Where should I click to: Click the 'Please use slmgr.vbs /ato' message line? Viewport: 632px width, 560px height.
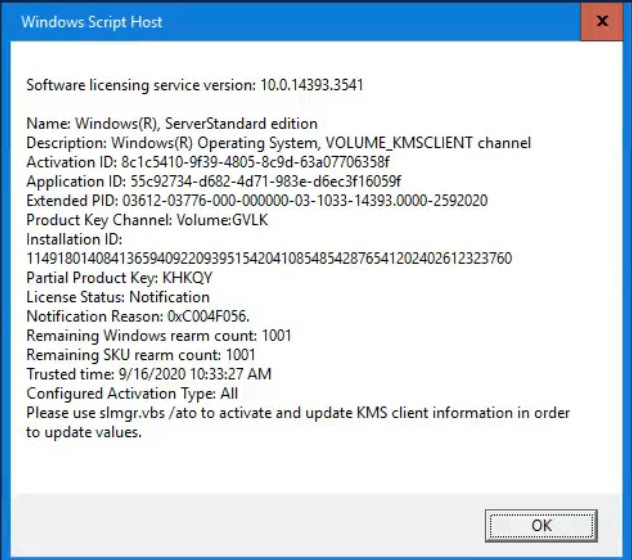pyautogui.click(x=298, y=413)
